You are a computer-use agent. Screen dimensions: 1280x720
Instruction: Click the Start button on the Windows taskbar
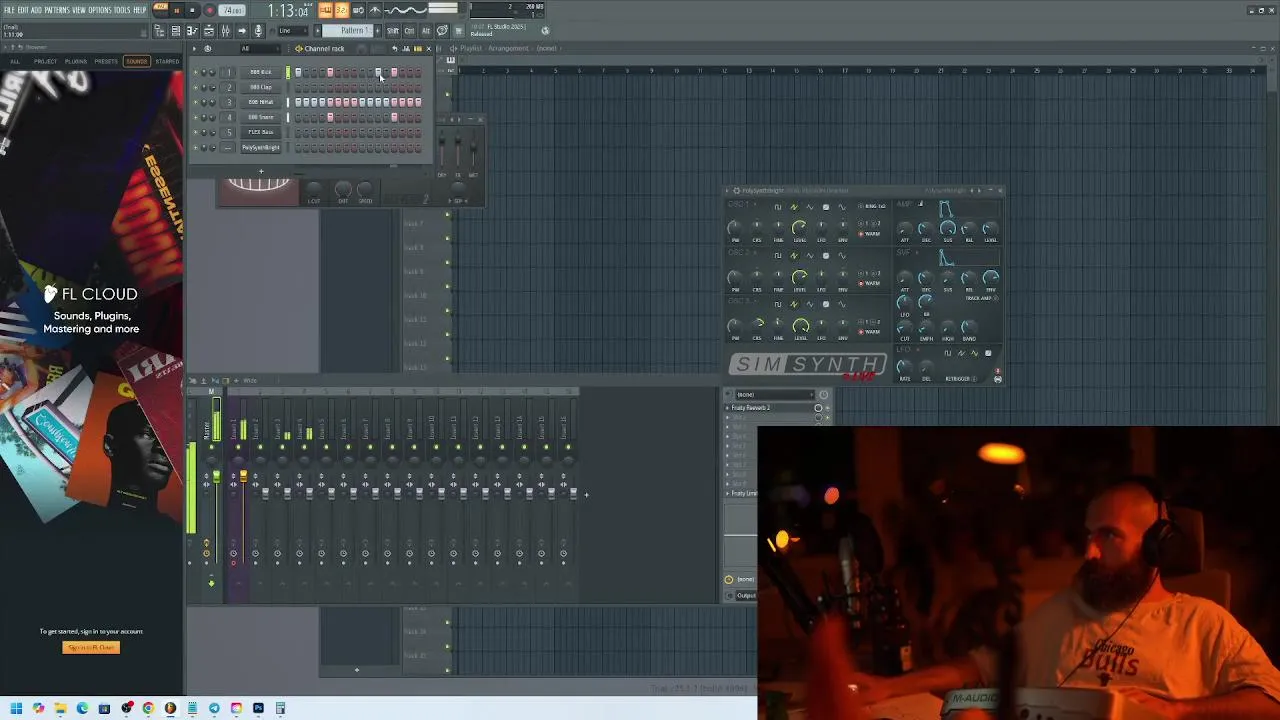tap(15, 708)
